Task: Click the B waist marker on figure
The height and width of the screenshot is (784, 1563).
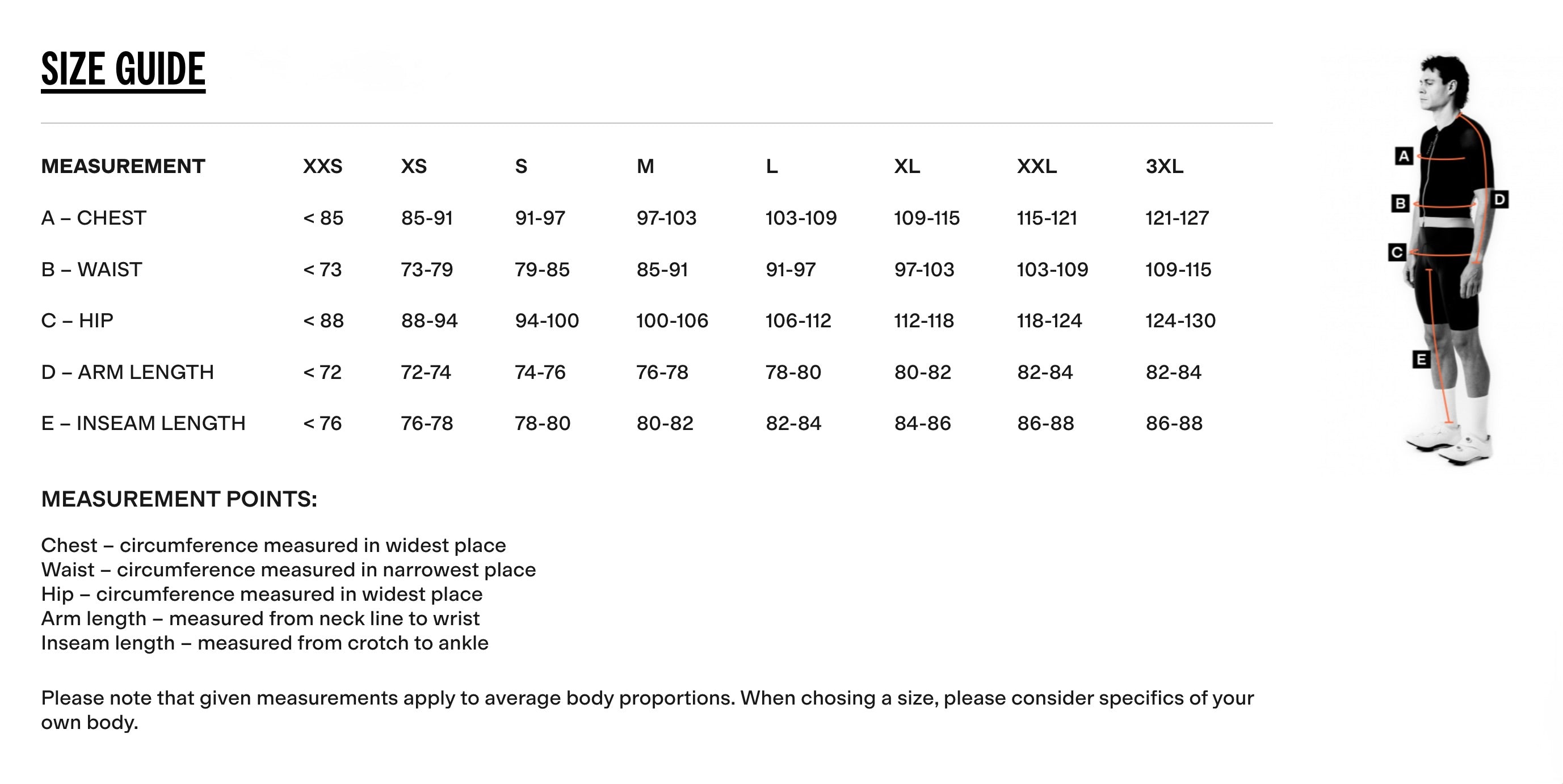Action: (x=1400, y=203)
